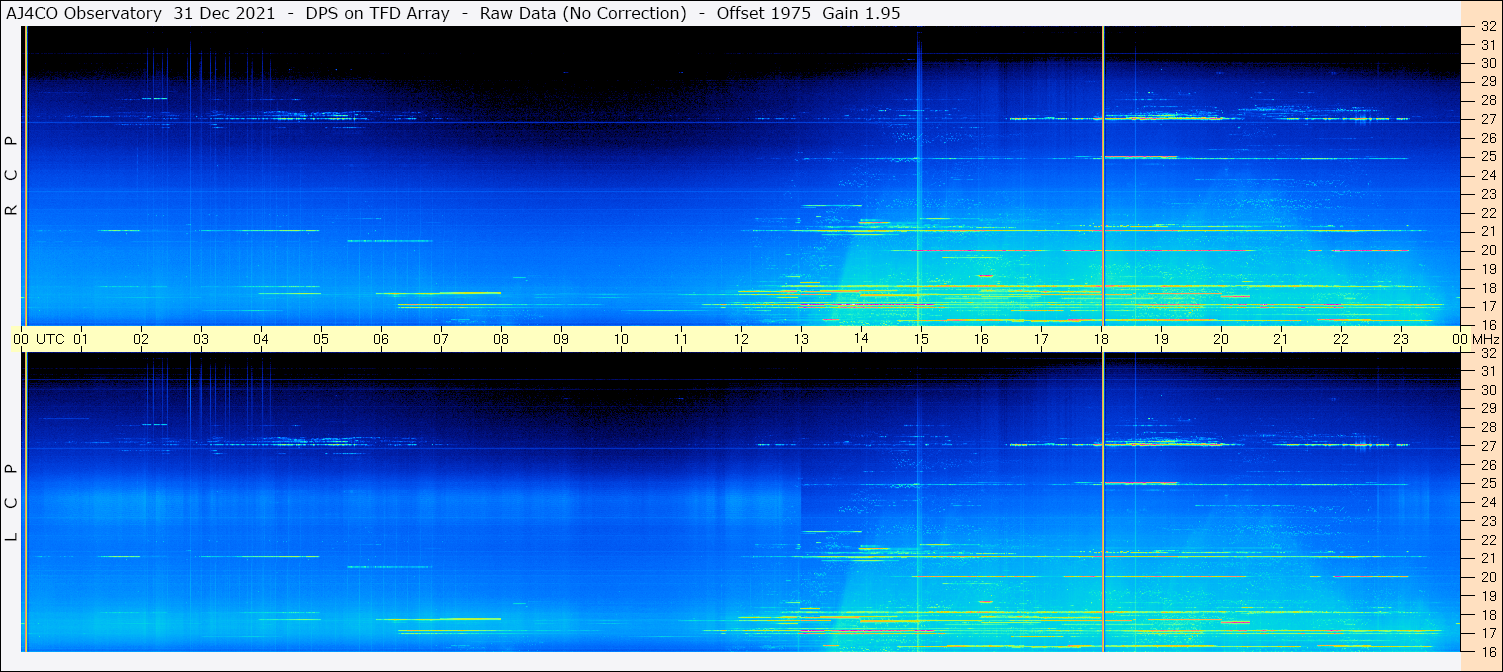The width and height of the screenshot is (1503, 672).
Task: Click the 27 MHz scale label in the LCP panel
Action: [x=1487, y=445]
